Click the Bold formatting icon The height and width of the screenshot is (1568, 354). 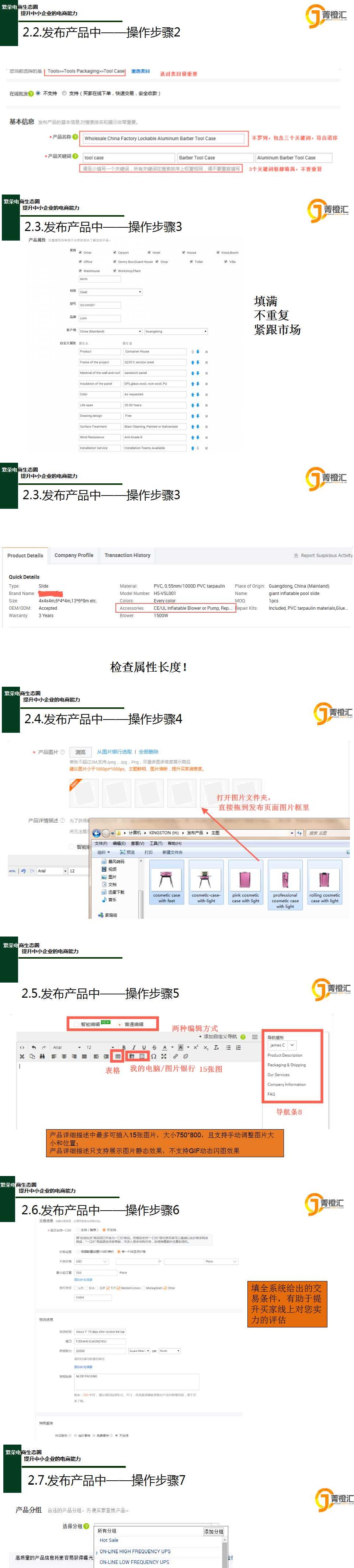(x=124, y=1047)
